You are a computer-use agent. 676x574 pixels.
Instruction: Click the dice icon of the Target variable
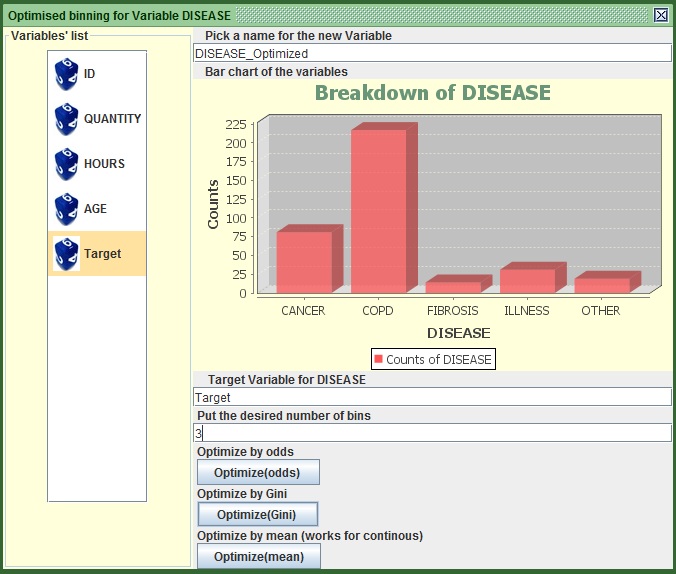66,254
